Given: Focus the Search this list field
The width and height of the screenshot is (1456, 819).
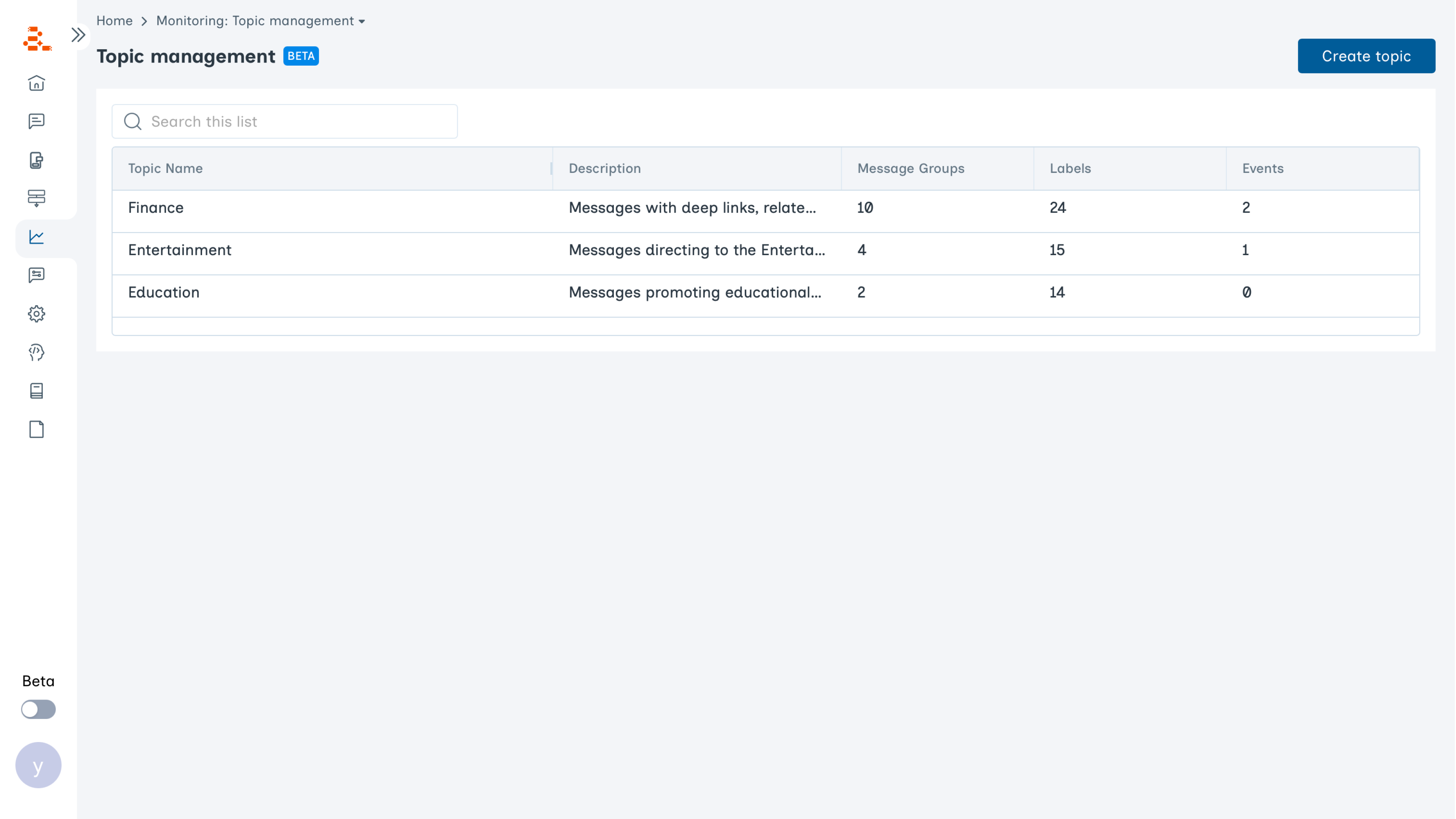Looking at the screenshot, I should pos(285,121).
